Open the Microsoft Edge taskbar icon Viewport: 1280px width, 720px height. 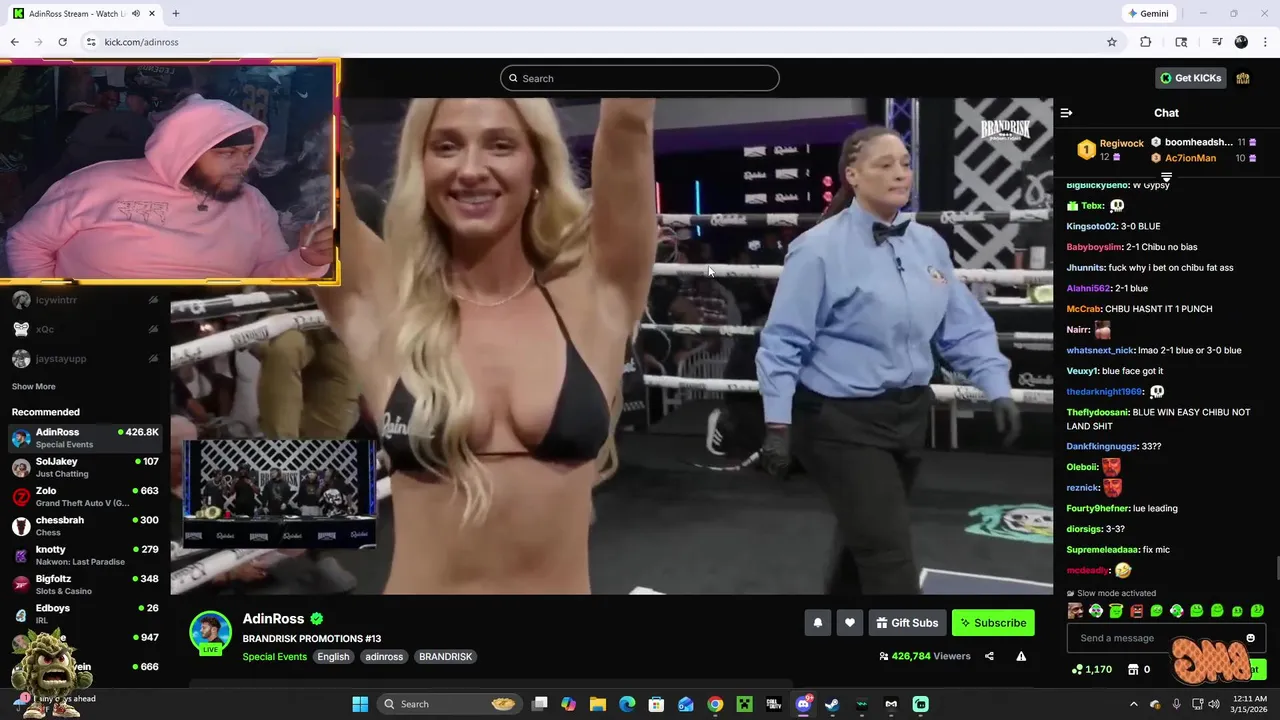click(x=627, y=704)
